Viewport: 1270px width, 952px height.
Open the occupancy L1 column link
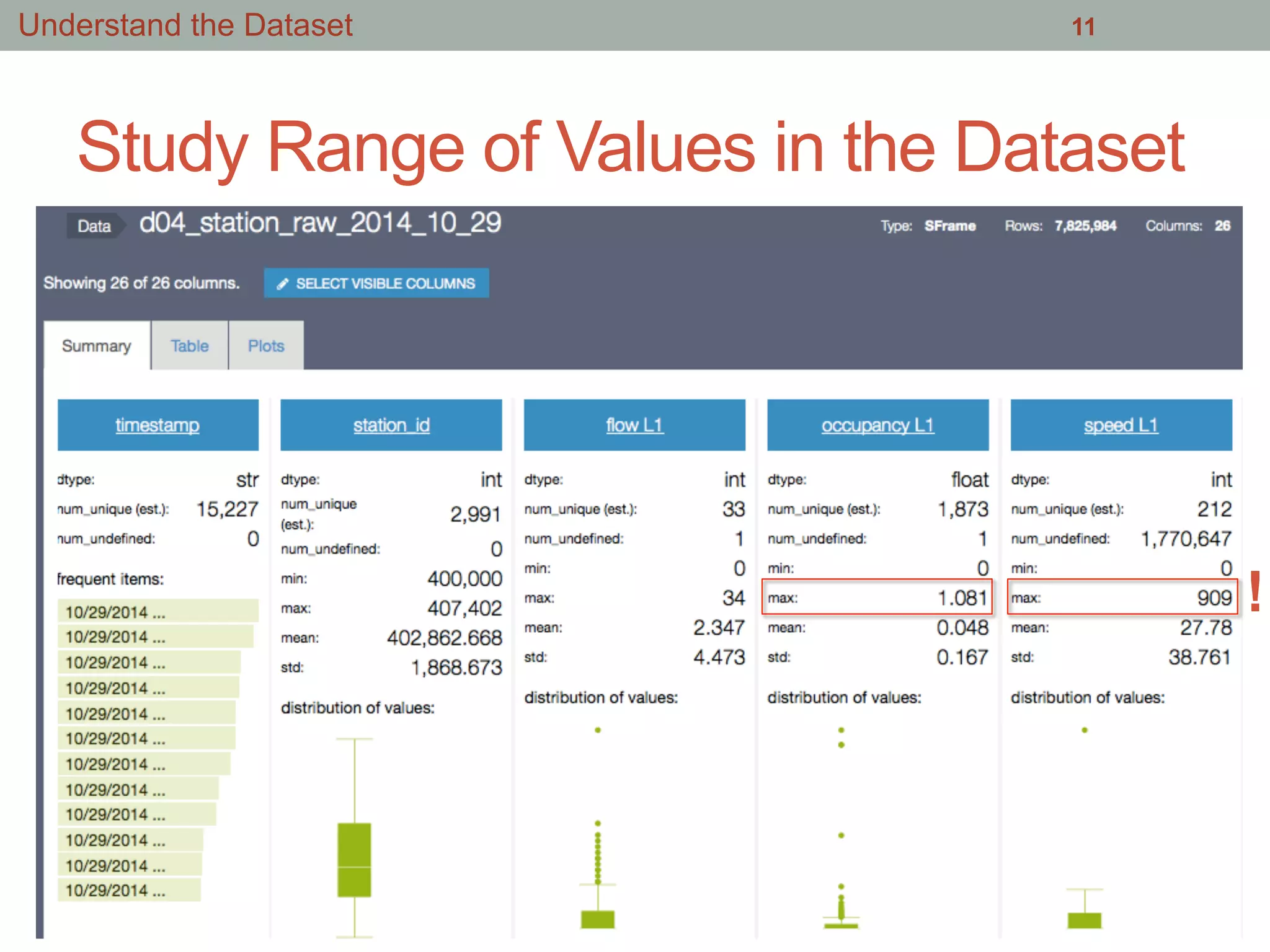click(x=877, y=425)
